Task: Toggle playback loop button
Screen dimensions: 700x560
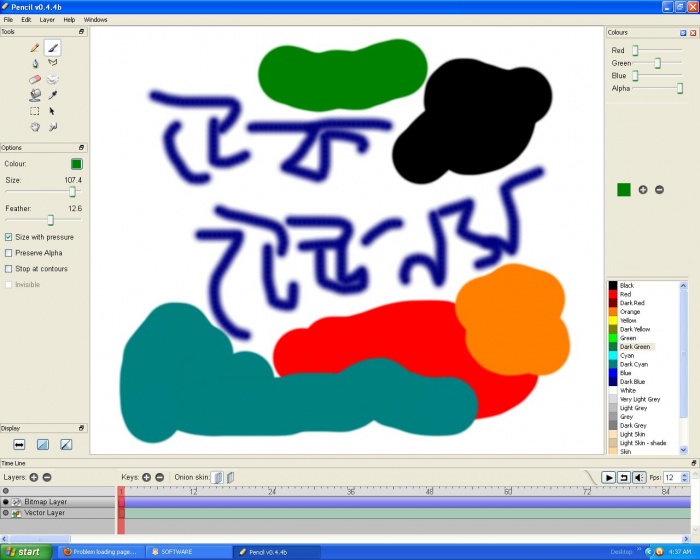Action: tap(624, 477)
